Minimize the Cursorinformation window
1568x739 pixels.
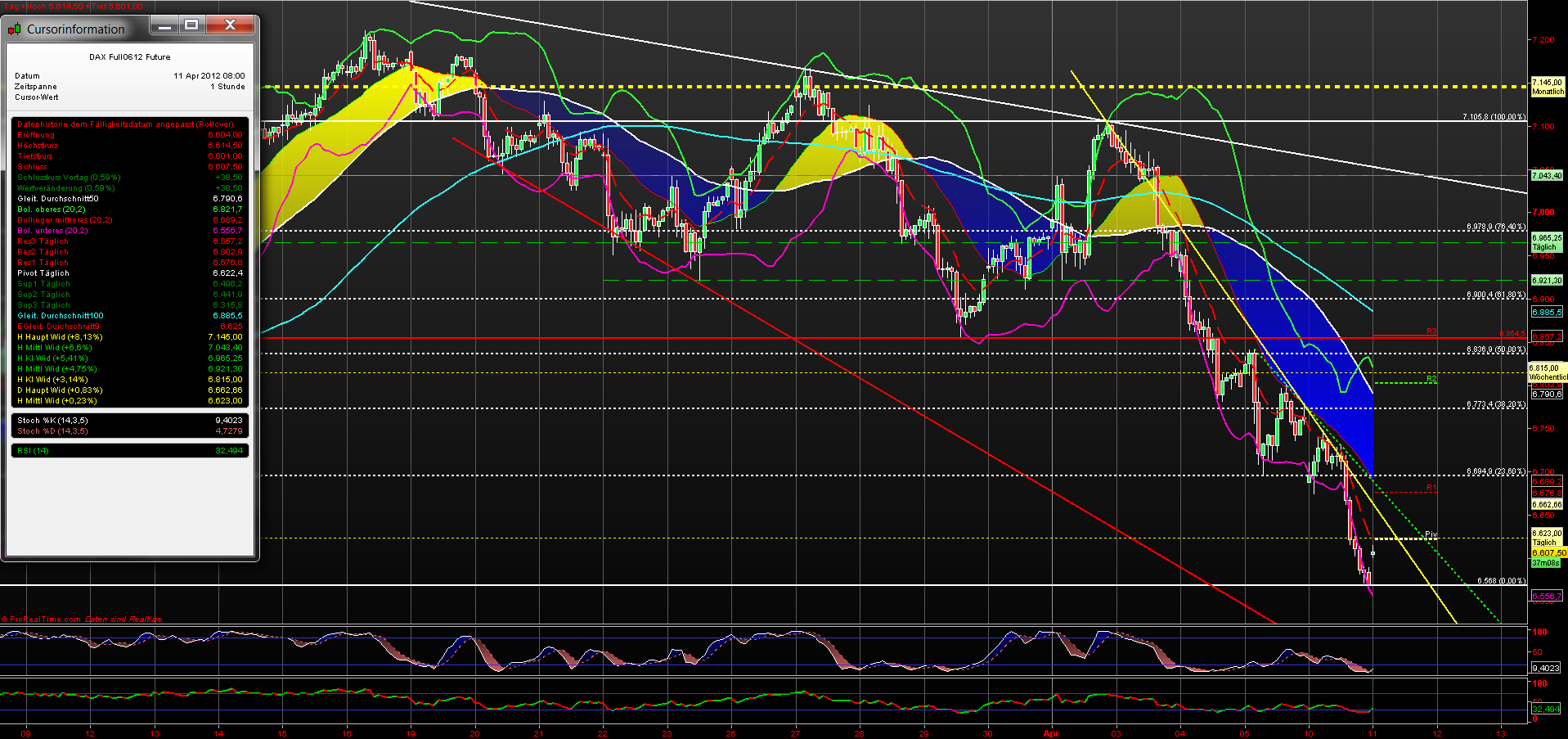[x=164, y=25]
